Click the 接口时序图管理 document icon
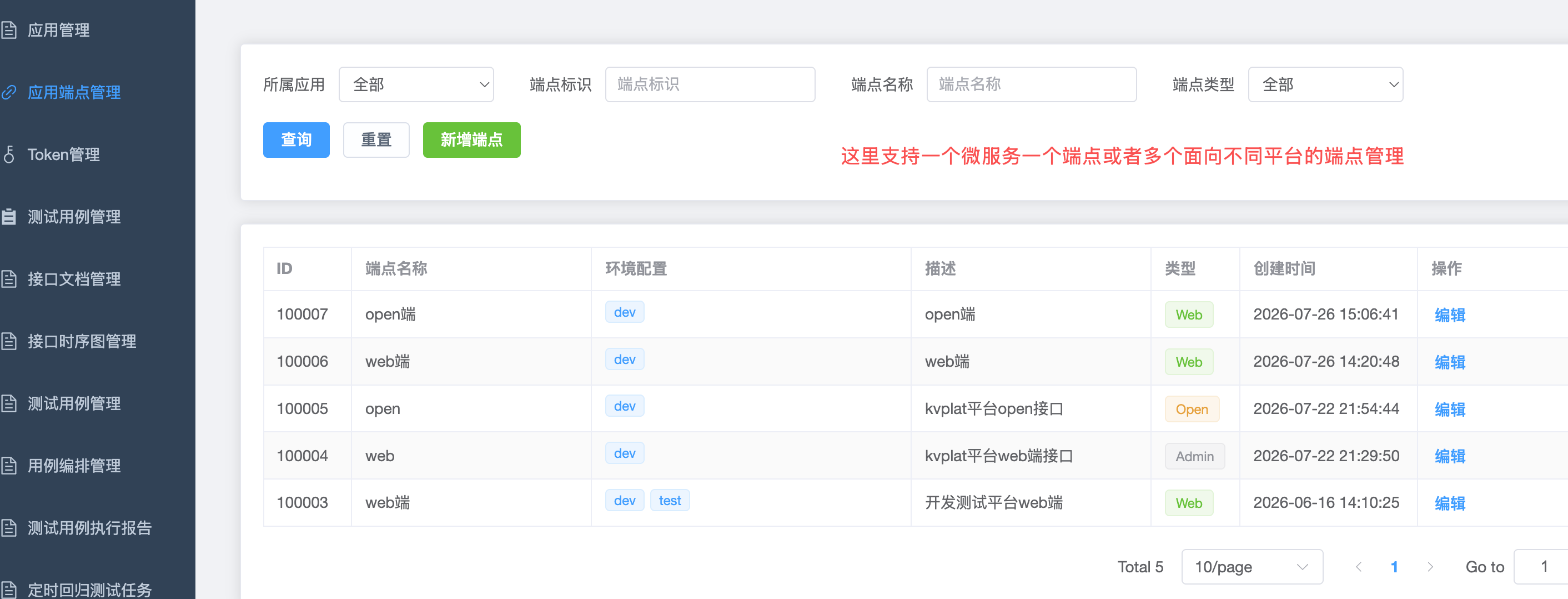Viewport: 1568px width, 599px height. pyautogui.click(x=8, y=341)
